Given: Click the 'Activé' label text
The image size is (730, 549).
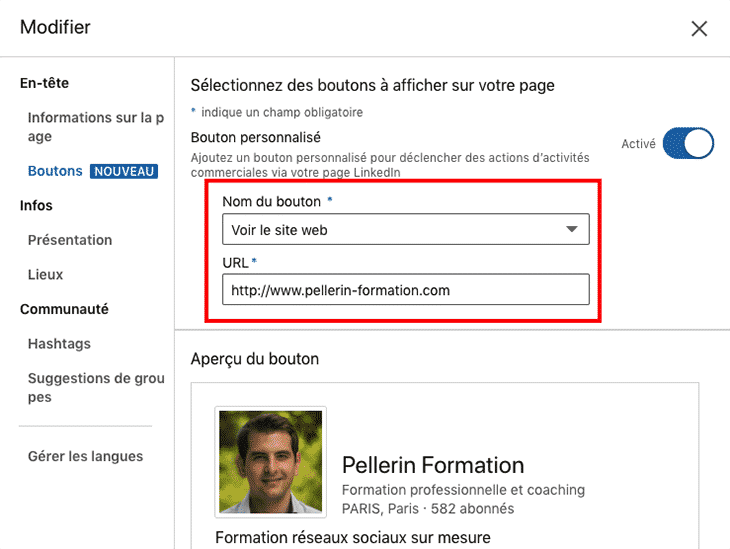Looking at the screenshot, I should [x=638, y=144].
